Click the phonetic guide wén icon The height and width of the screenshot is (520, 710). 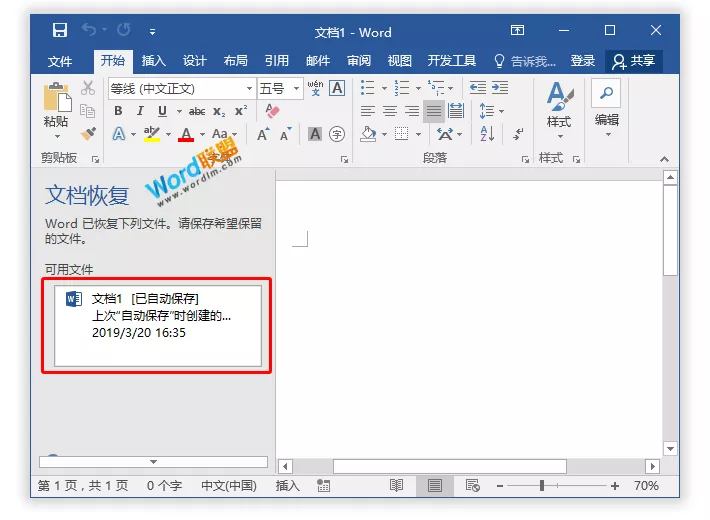[315, 88]
